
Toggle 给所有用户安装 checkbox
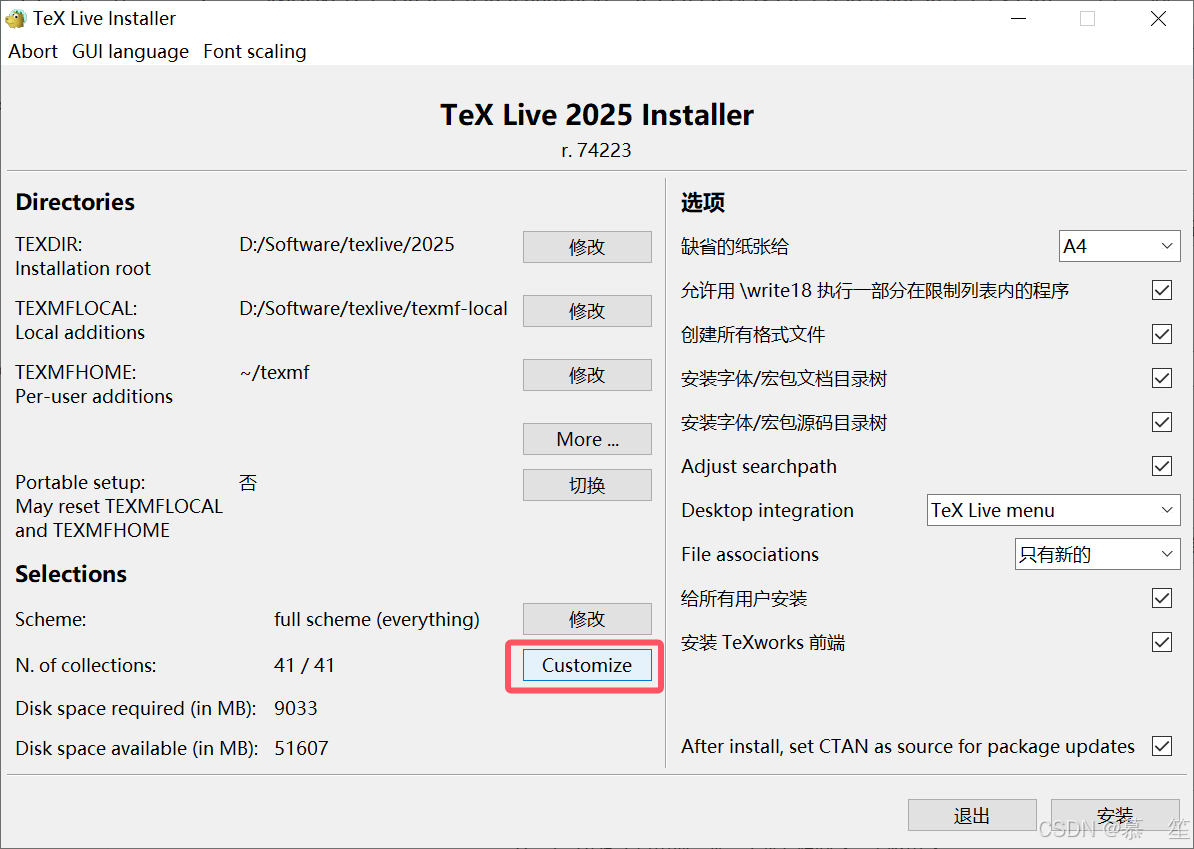[1161, 598]
